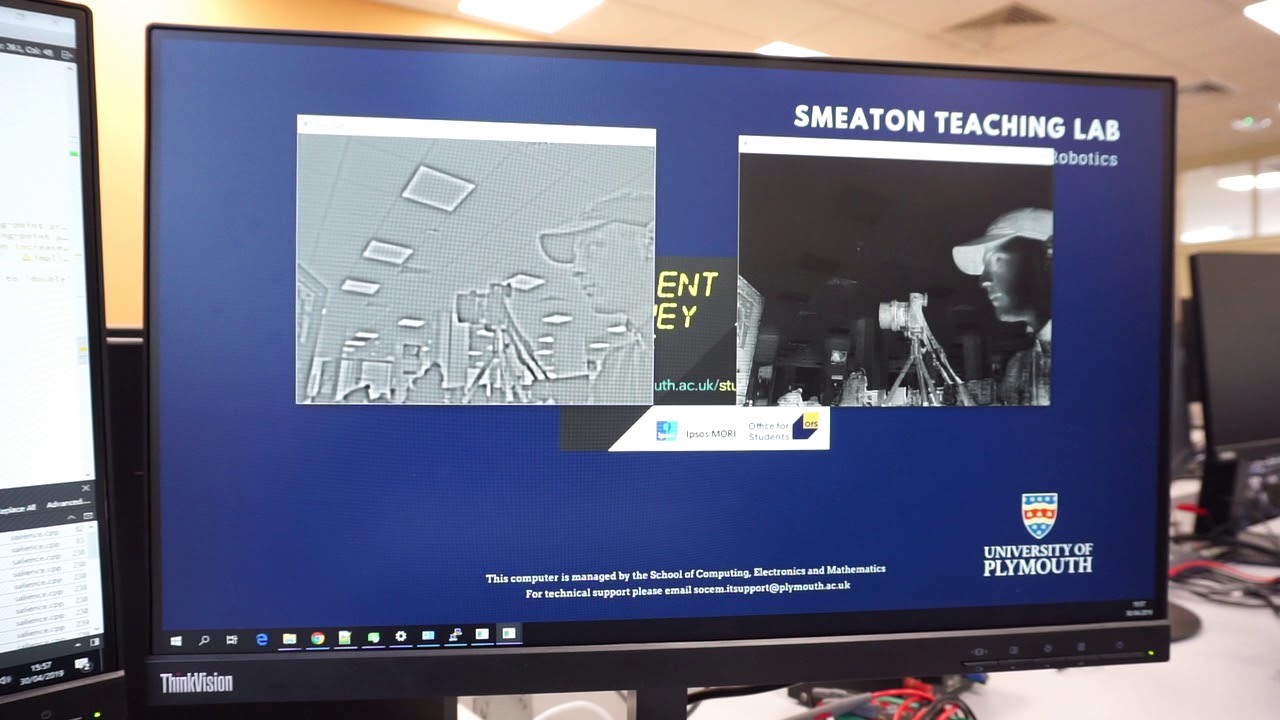Select the highlighted last taskbar window icon
This screenshot has height=720, width=1280.
509,633
